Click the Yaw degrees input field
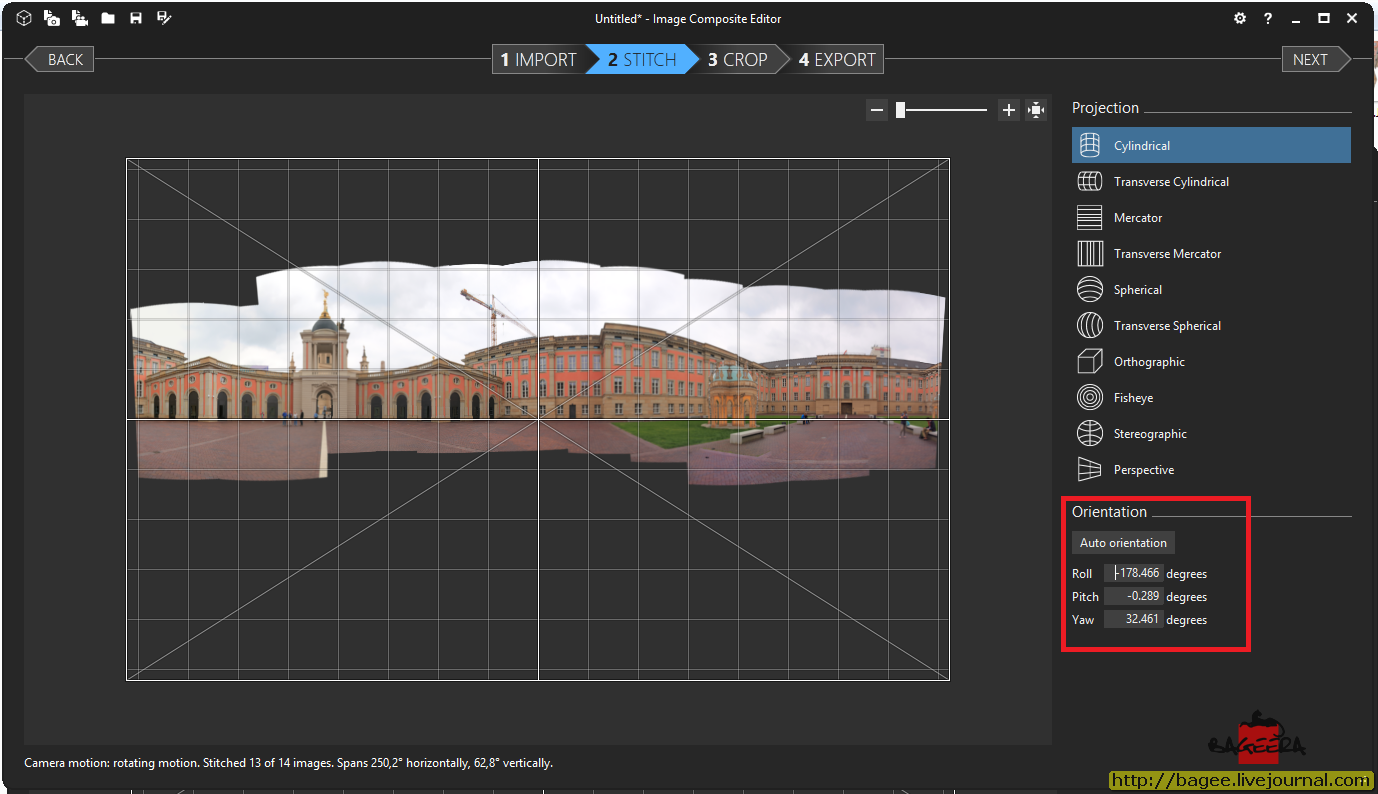1378x794 pixels. click(1134, 619)
